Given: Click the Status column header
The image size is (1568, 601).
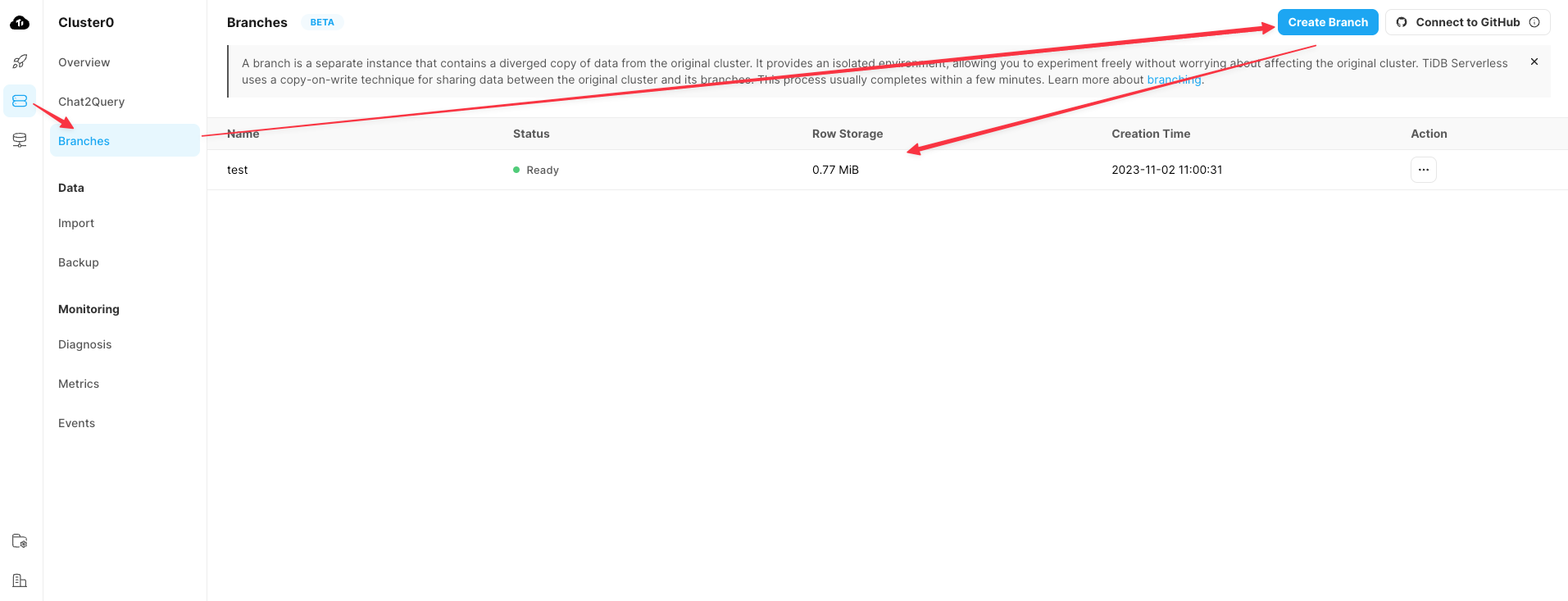Looking at the screenshot, I should coord(531,134).
